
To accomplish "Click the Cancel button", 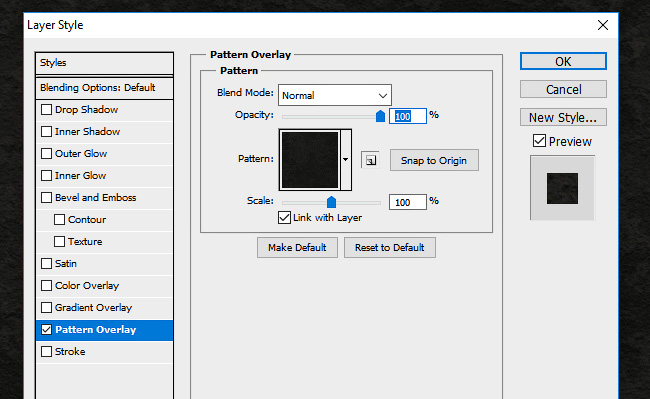I will coord(563,89).
